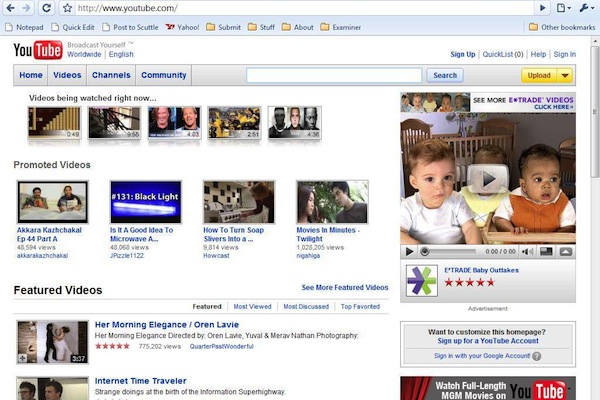
Task: Add Her Morning Elegance to QuickList plus icon
Action: [22, 358]
